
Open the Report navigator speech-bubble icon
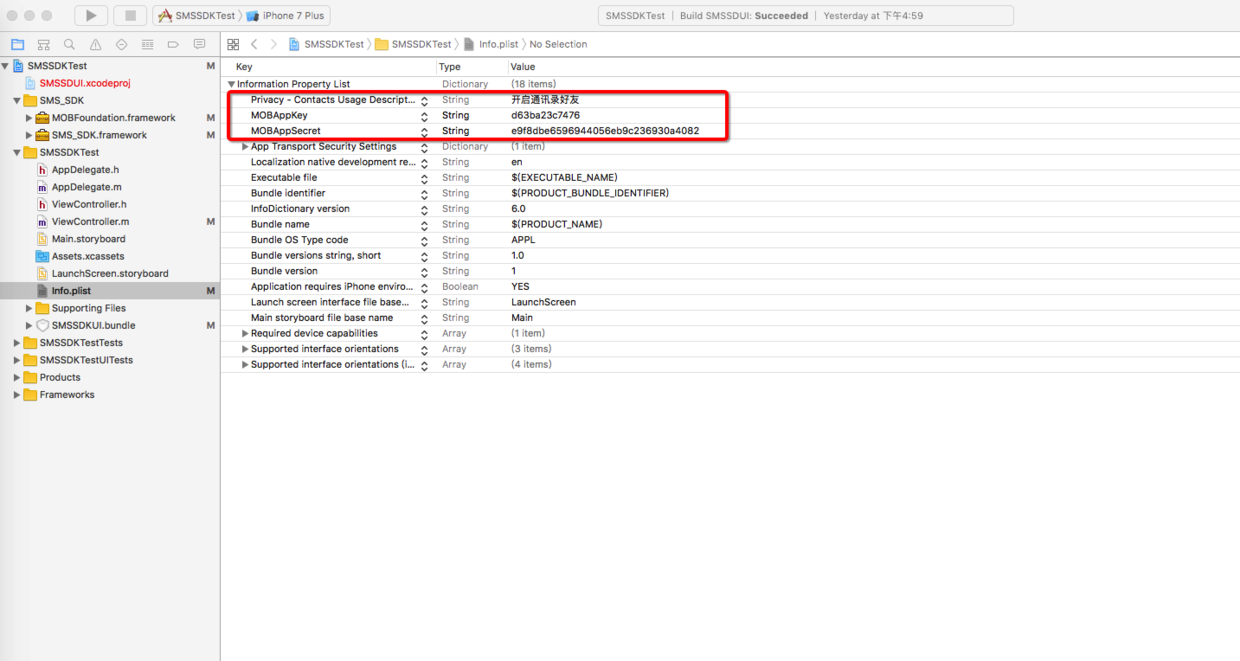pyautogui.click(x=199, y=44)
